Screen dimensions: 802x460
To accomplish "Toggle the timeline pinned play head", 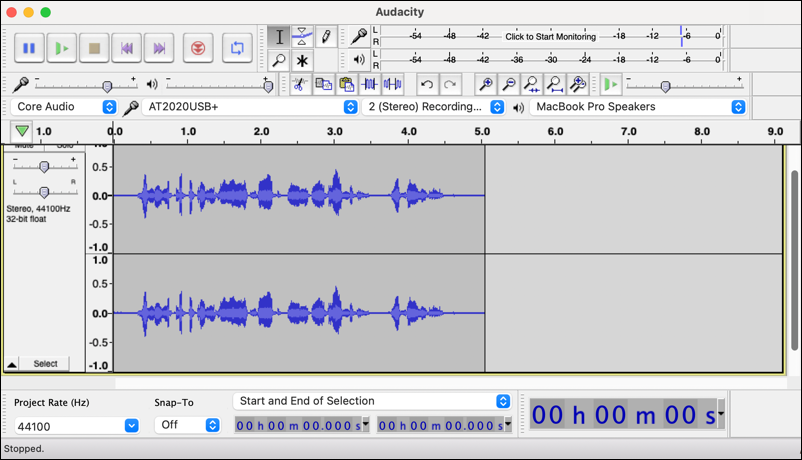I will [22, 131].
